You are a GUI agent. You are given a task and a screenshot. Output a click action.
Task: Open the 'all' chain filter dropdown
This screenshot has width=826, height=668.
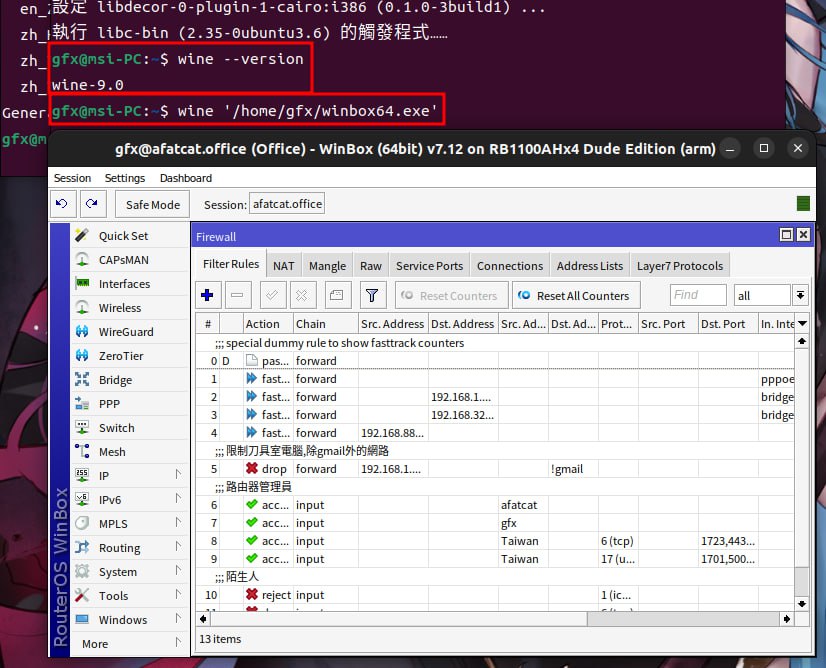click(799, 295)
